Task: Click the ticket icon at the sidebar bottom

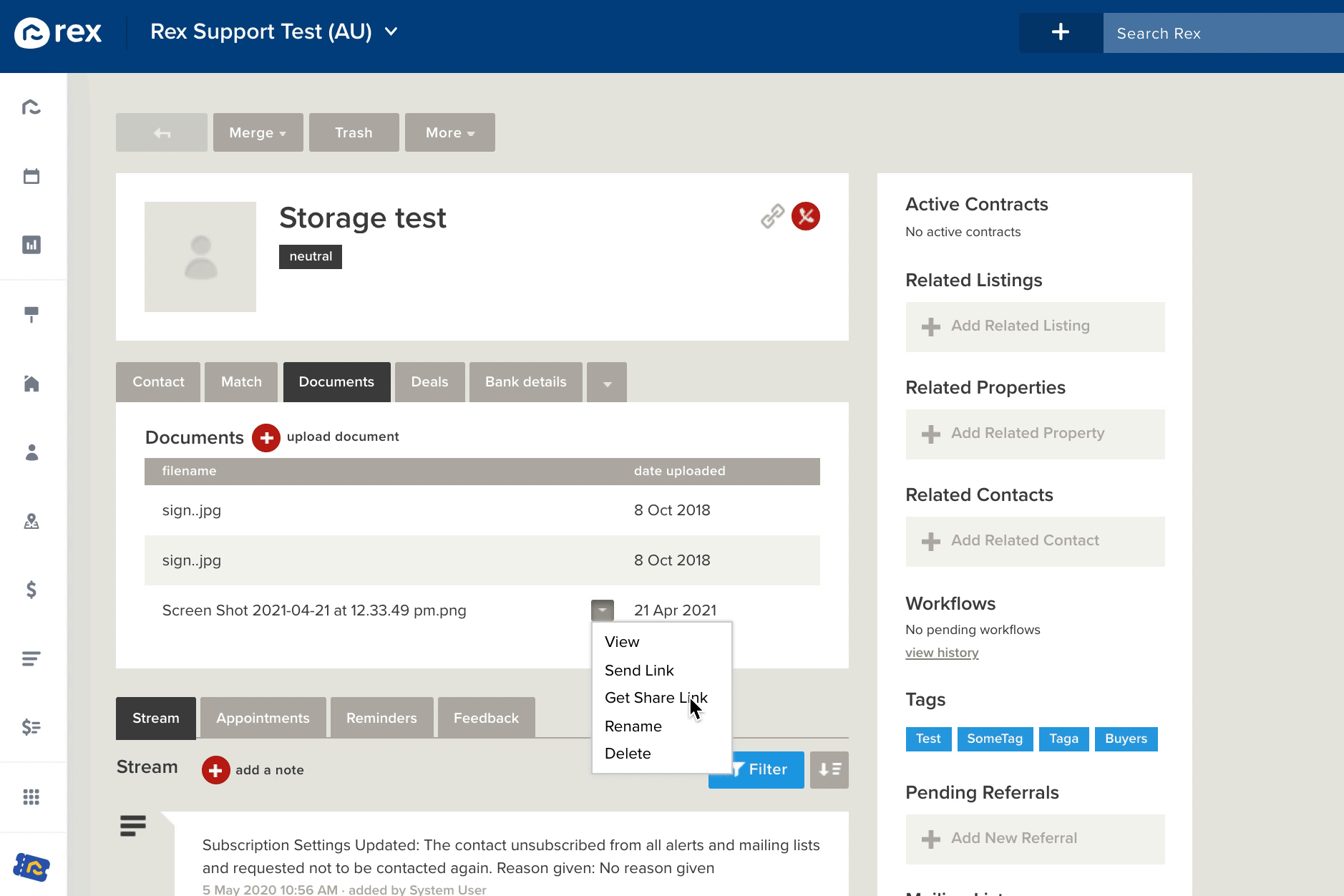Action: pos(31,867)
